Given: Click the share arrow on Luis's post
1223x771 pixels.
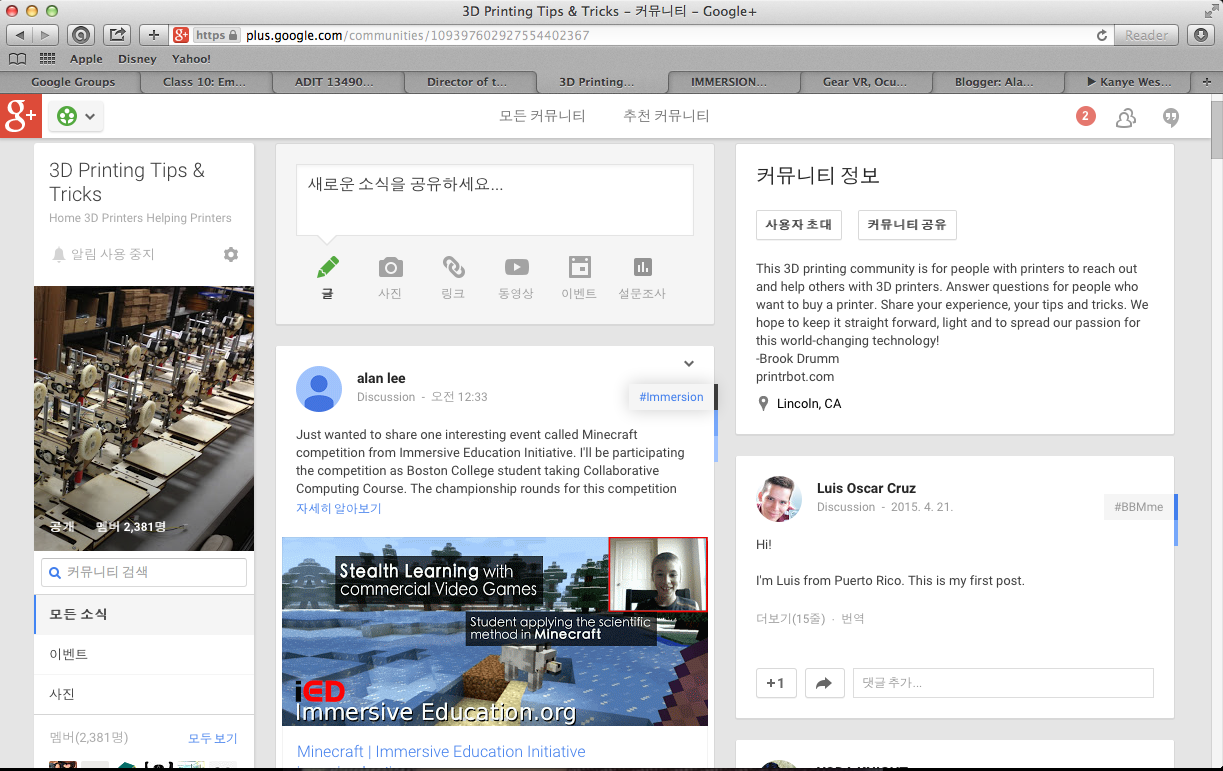Looking at the screenshot, I should (824, 683).
